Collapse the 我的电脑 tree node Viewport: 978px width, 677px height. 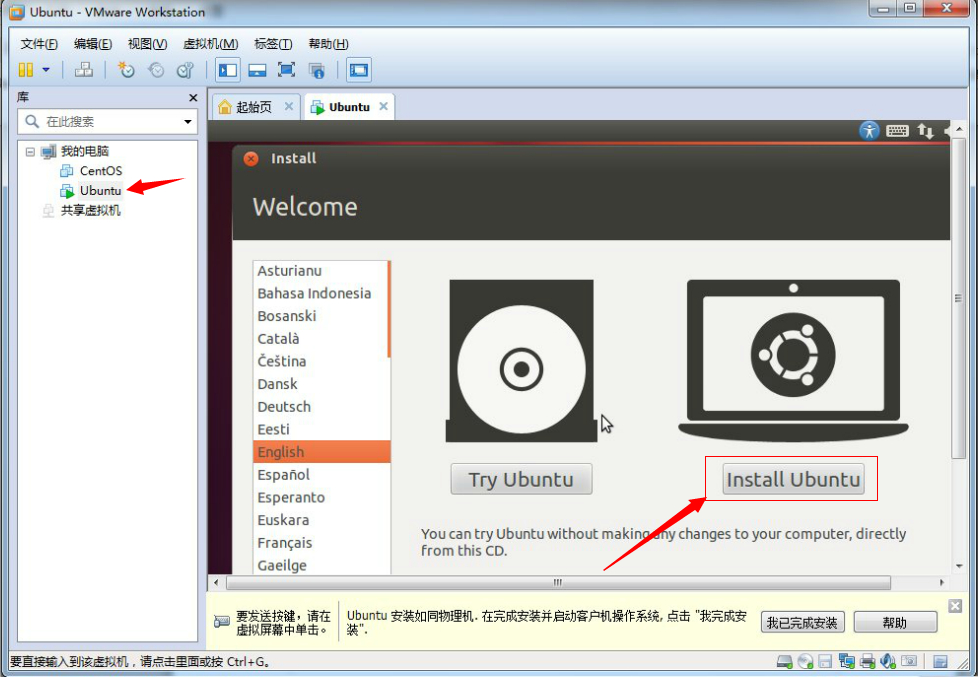point(30,151)
